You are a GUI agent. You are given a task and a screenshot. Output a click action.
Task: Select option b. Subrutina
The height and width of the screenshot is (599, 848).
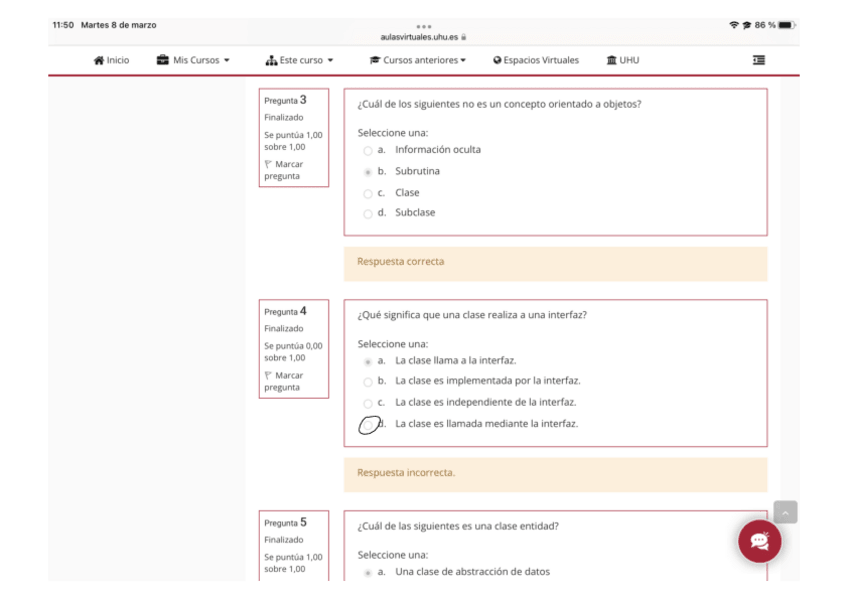tap(368, 172)
